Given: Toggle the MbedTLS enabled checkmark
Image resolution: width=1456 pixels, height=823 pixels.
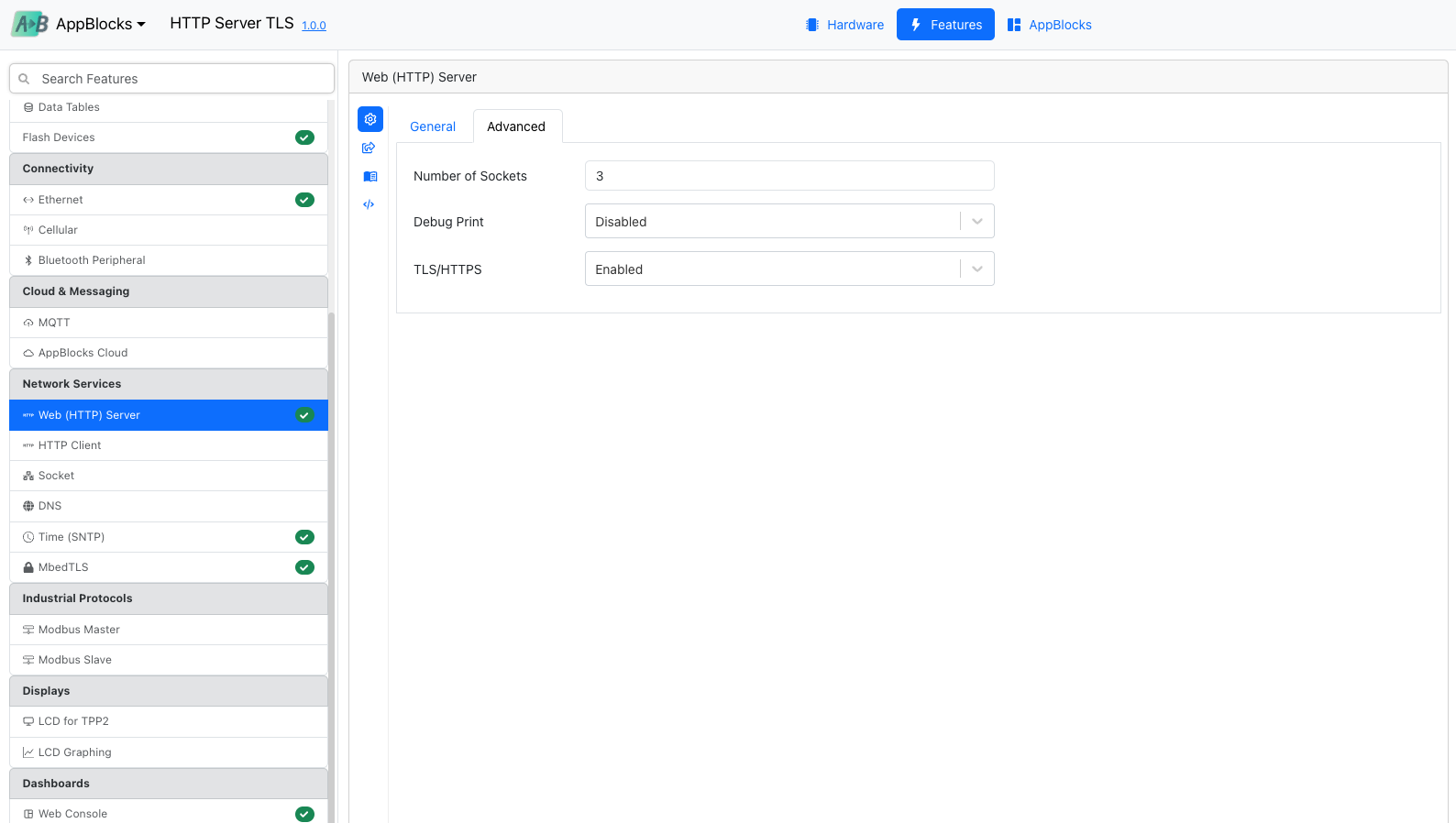Looking at the screenshot, I should 305,567.
